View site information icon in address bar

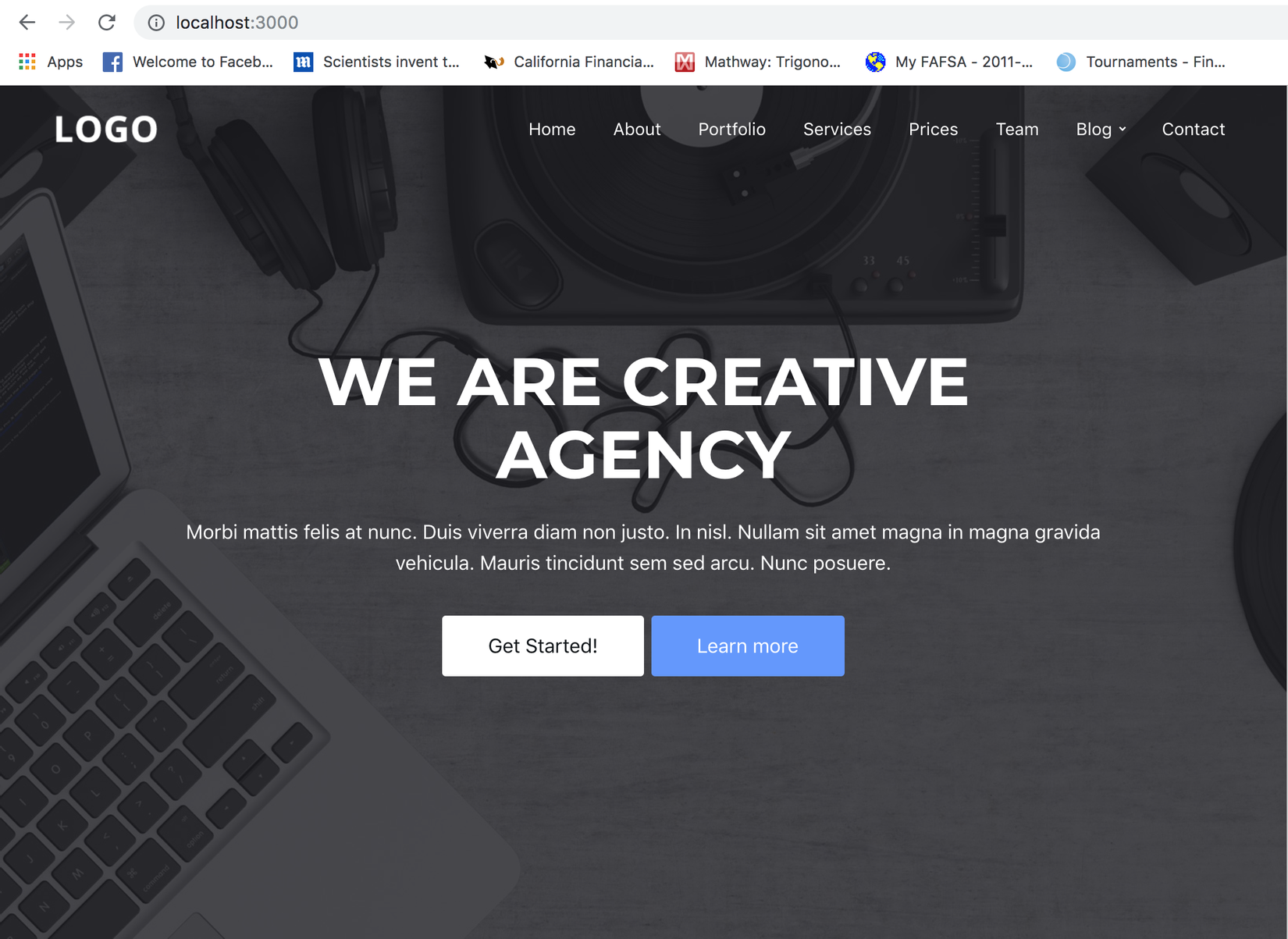[156, 23]
